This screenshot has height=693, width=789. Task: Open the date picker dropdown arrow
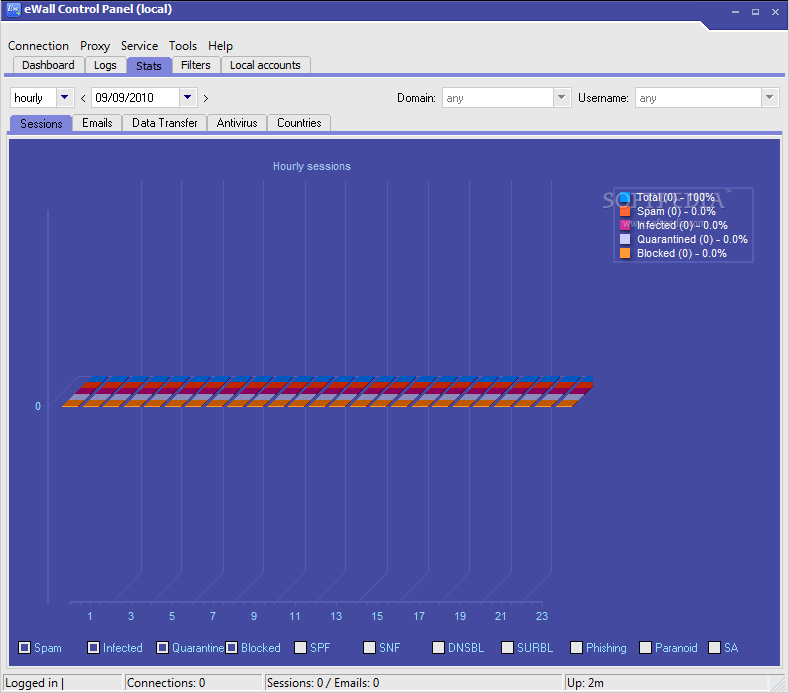click(x=188, y=97)
